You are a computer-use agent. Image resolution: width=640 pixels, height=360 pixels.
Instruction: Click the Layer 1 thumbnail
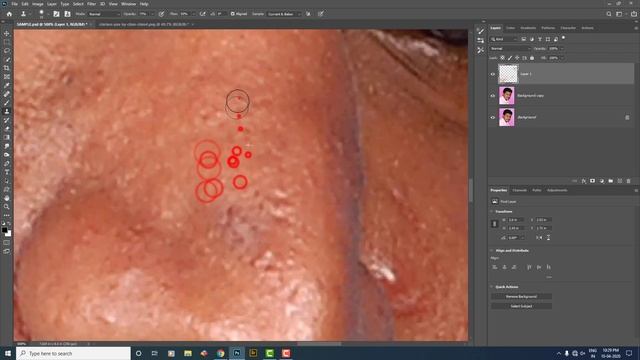508,74
